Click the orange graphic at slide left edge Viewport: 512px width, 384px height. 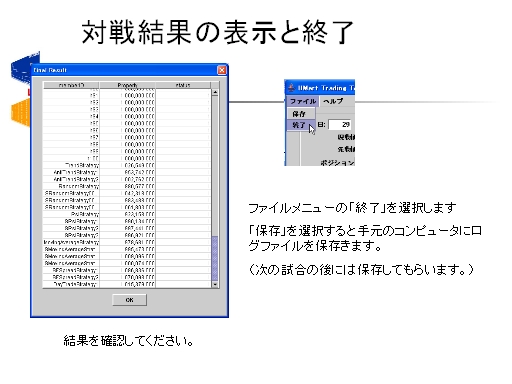[21, 112]
